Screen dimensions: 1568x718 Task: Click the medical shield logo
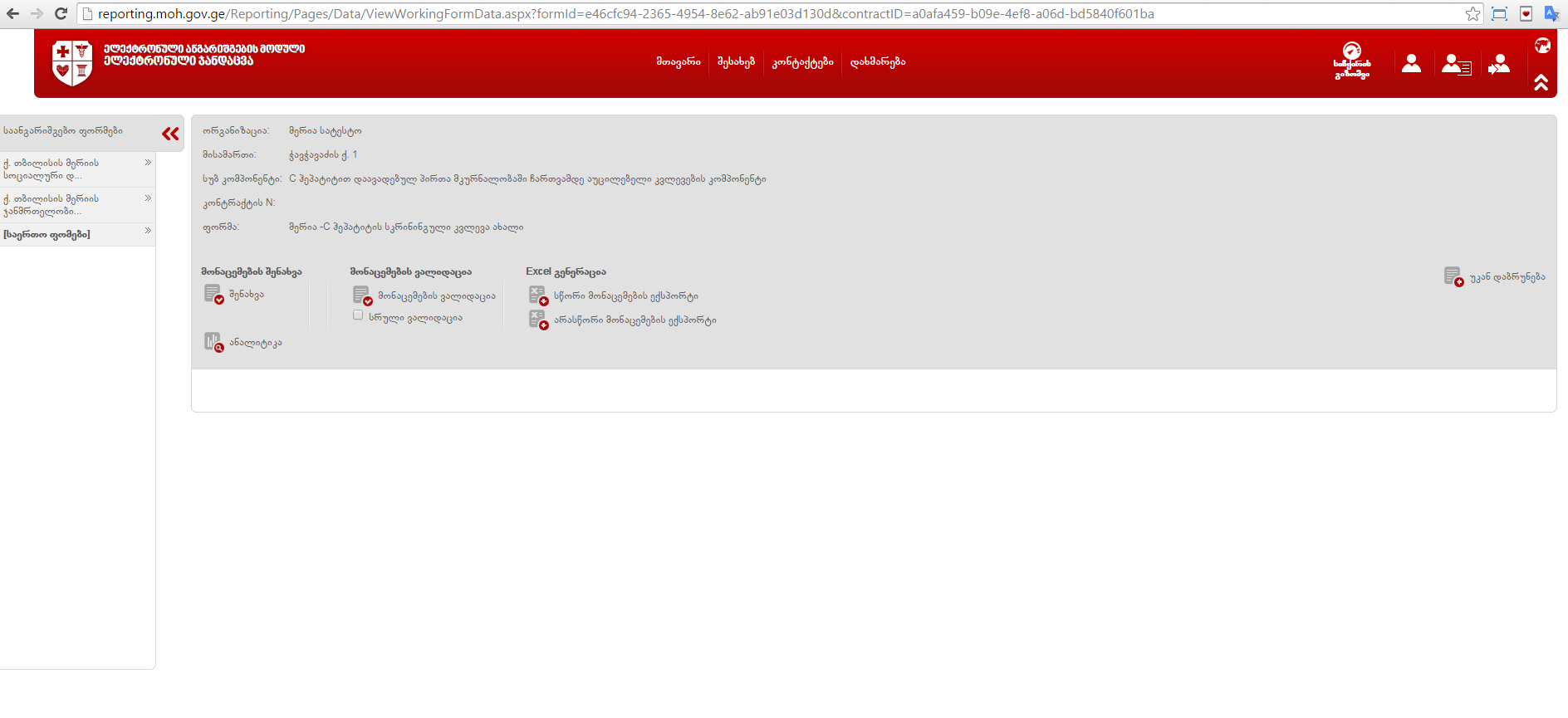[x=71, y=62]
